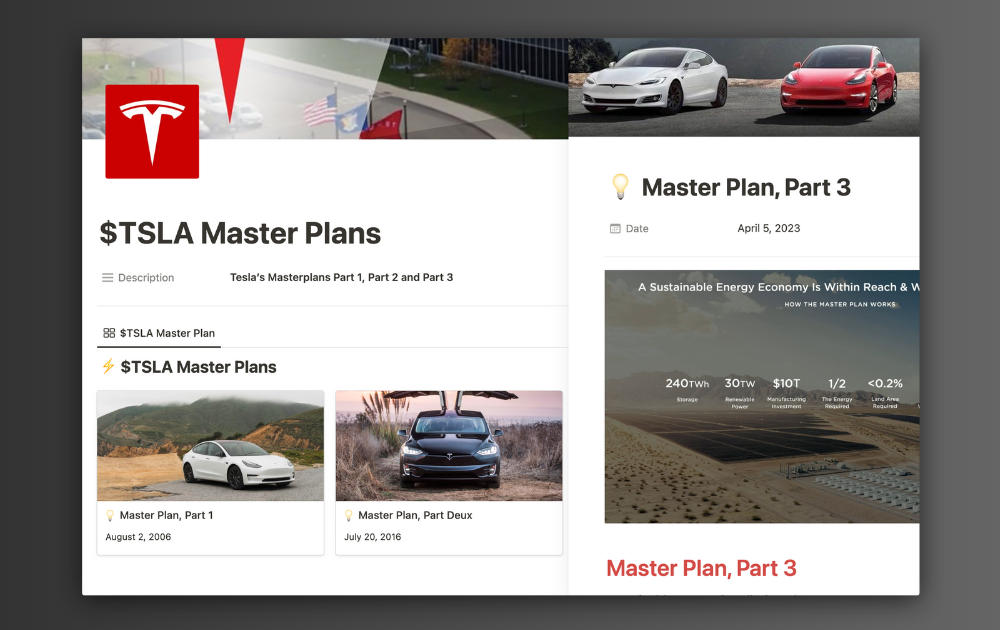Click the lightbulb icon on Master Plan, Part Deux card
The image size is (1000, 630).
348,515
